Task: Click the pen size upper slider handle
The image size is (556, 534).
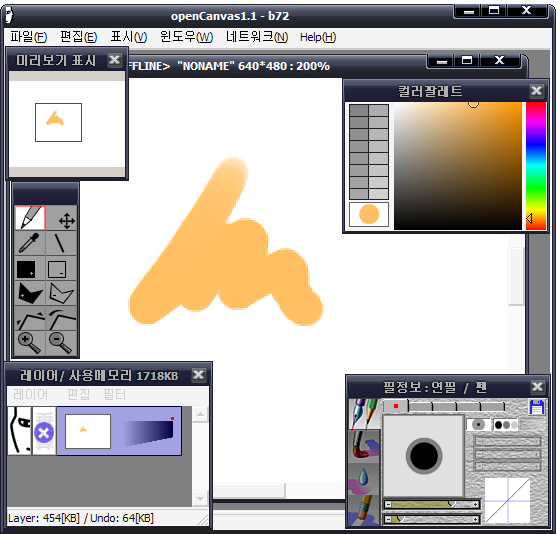Action: 452,504
